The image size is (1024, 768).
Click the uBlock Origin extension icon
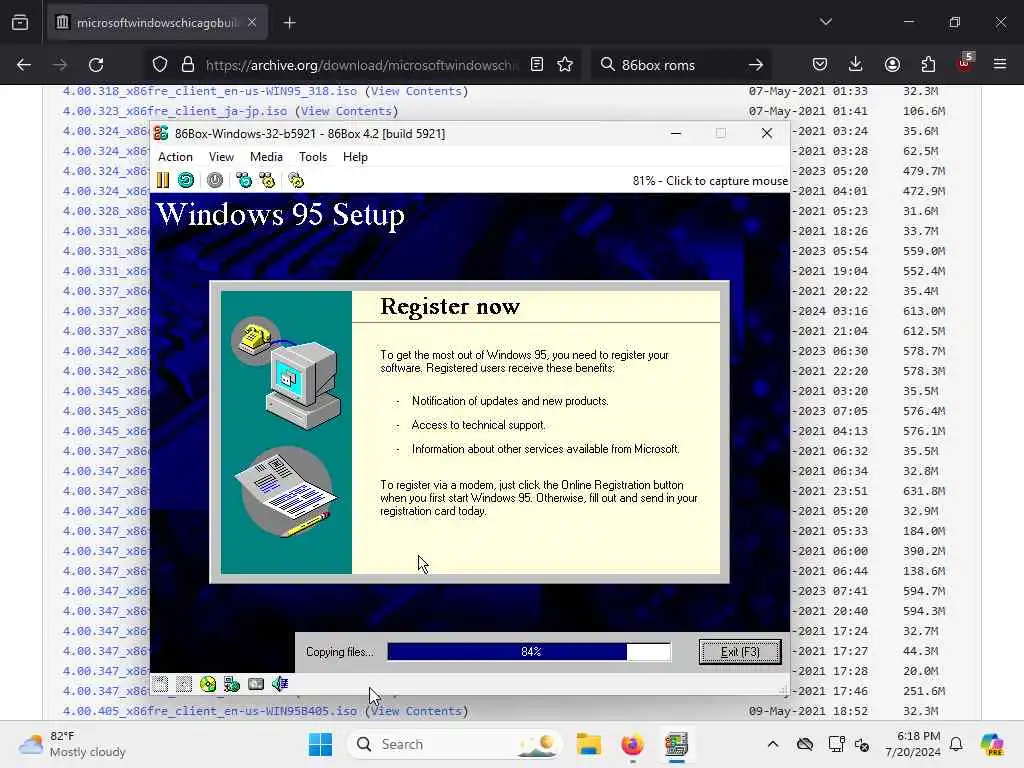(965, 63)
